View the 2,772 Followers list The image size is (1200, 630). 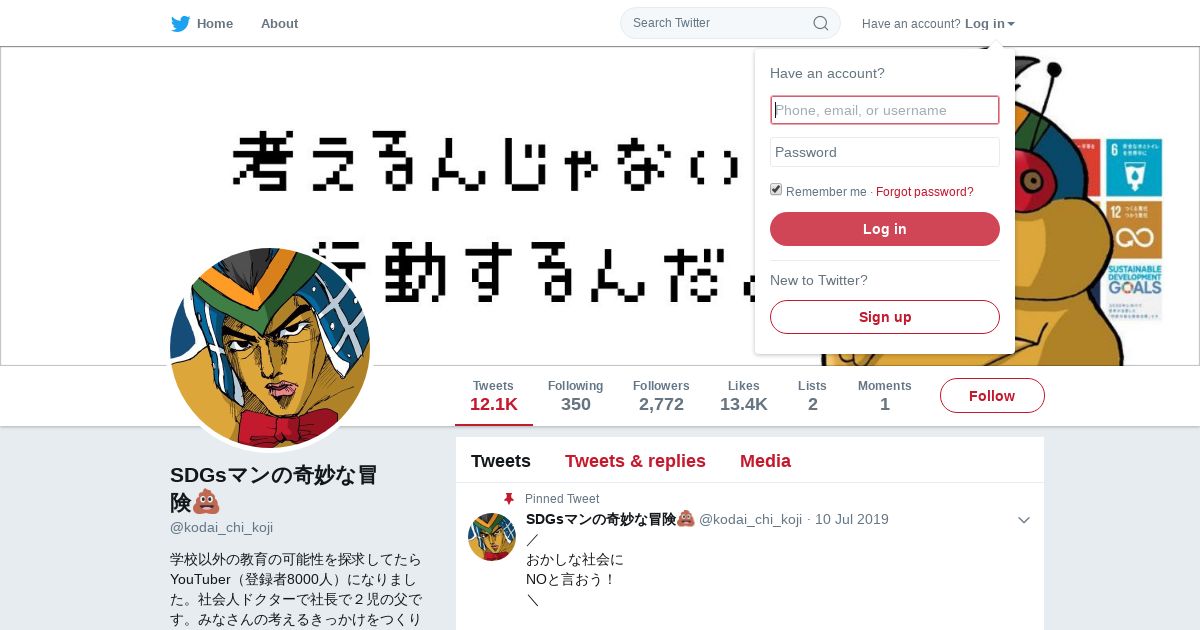pyautogui.click(x=661, y=396)
